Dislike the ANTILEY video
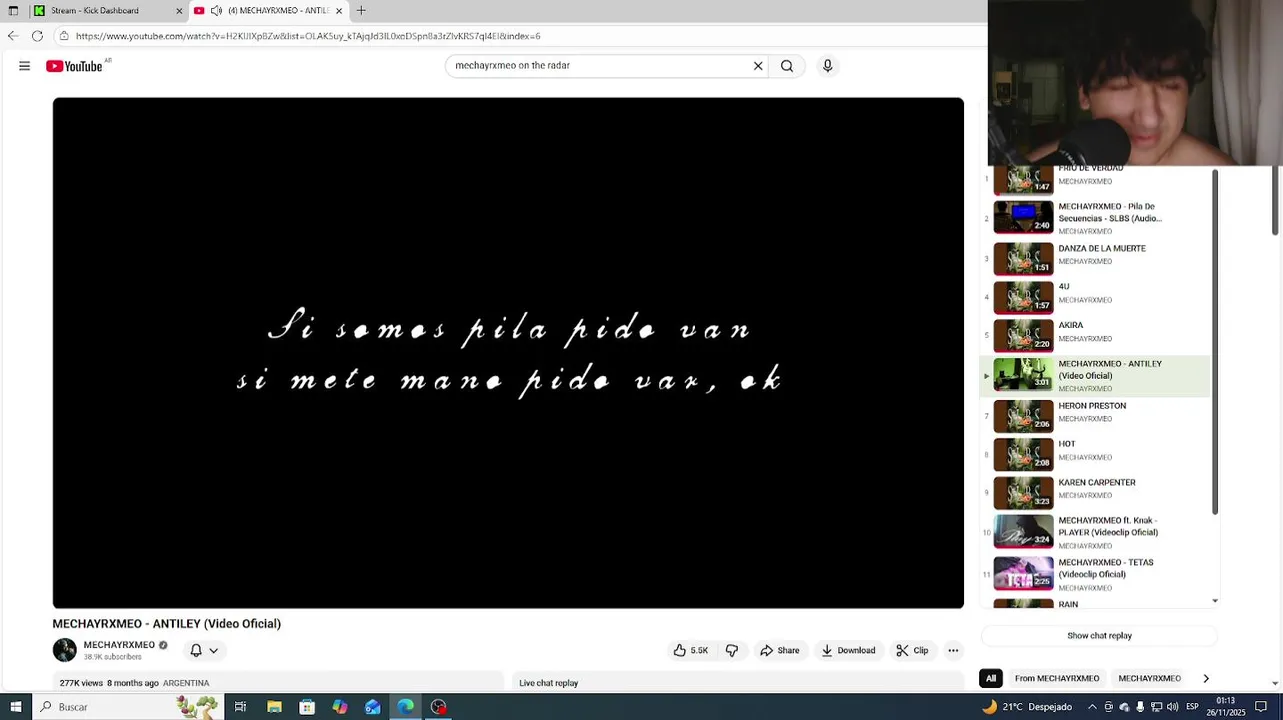Screen dimensions: 1283x720 point(732,650)
